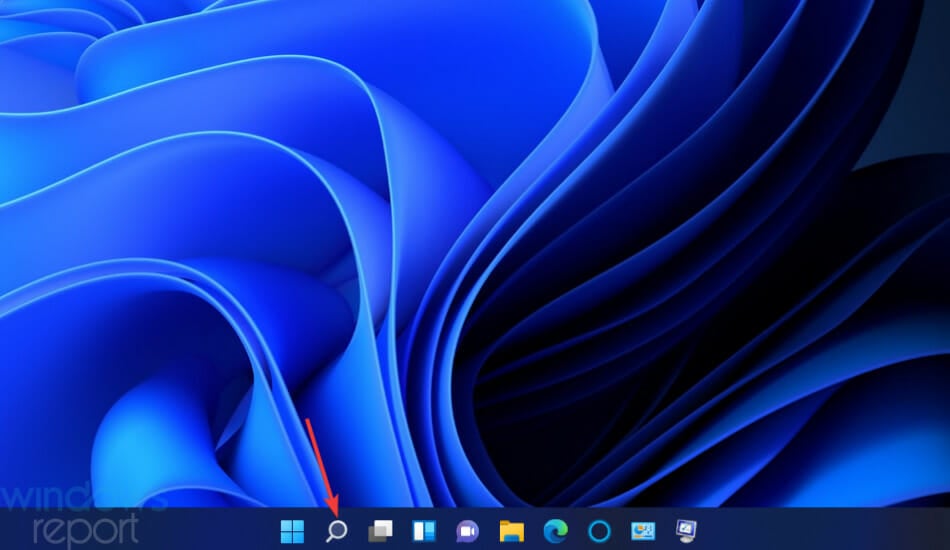
Task: Show the Widgets panel
Action: pyautogui.click(x=424, y=530)
